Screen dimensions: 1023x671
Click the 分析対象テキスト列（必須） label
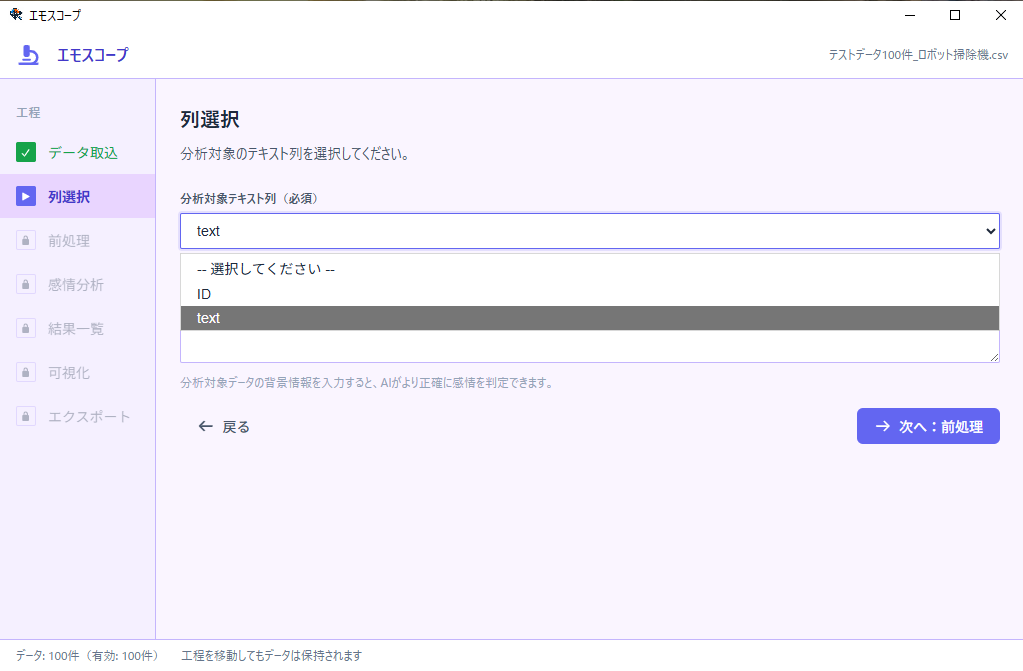click(249, 198)
